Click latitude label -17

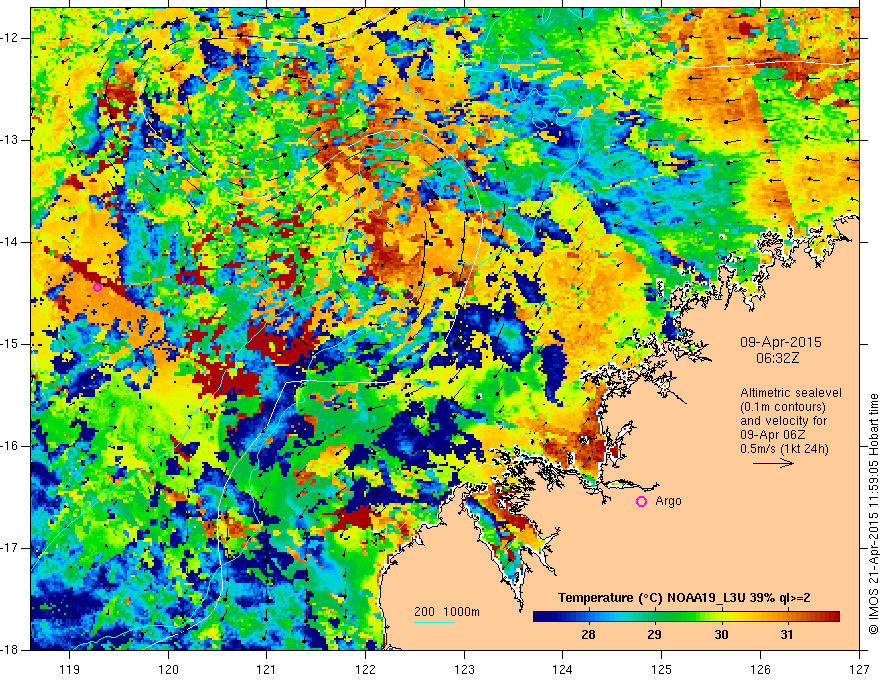[x=11, y=548]
